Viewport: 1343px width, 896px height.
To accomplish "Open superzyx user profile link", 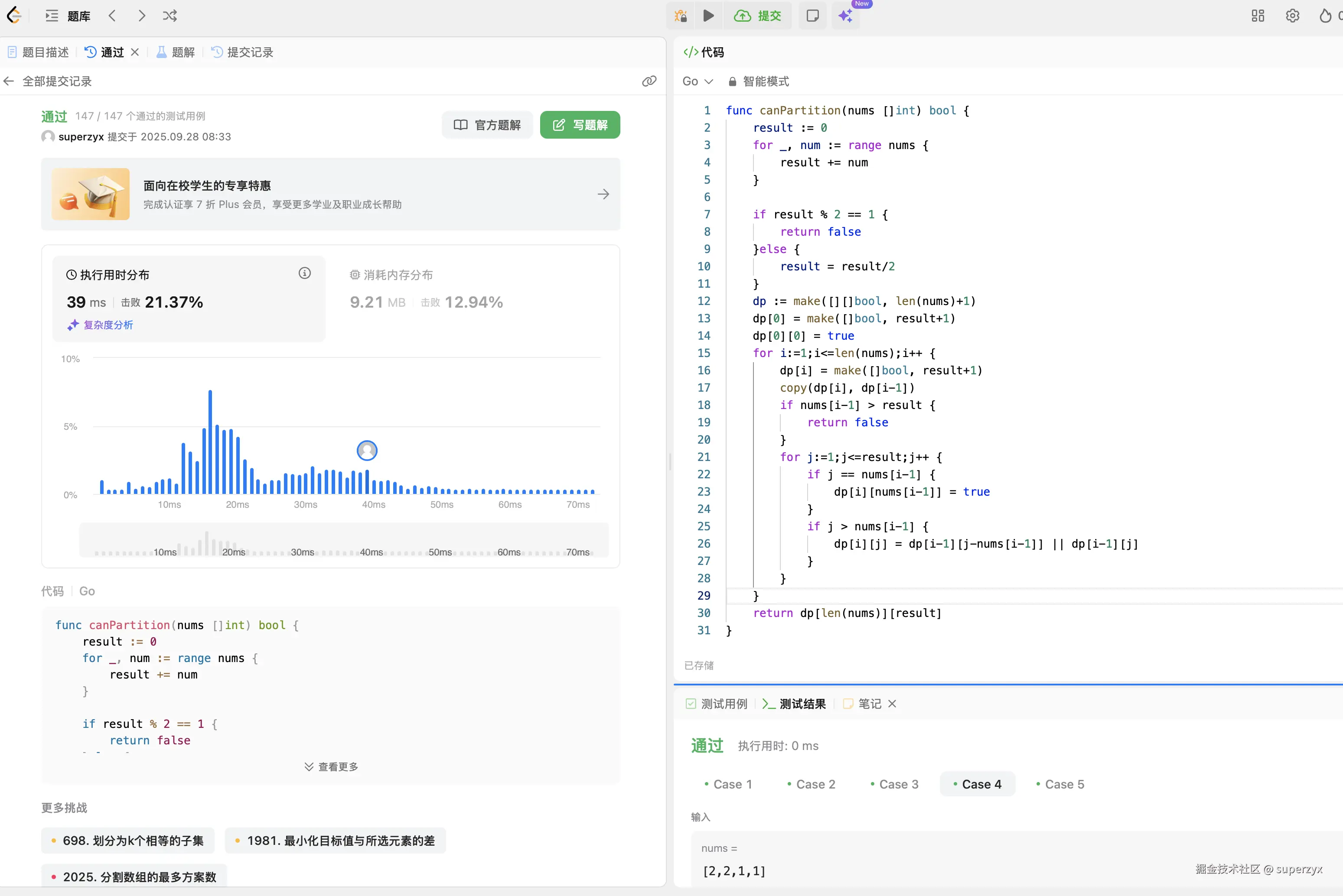I will (x=81, y=136).
